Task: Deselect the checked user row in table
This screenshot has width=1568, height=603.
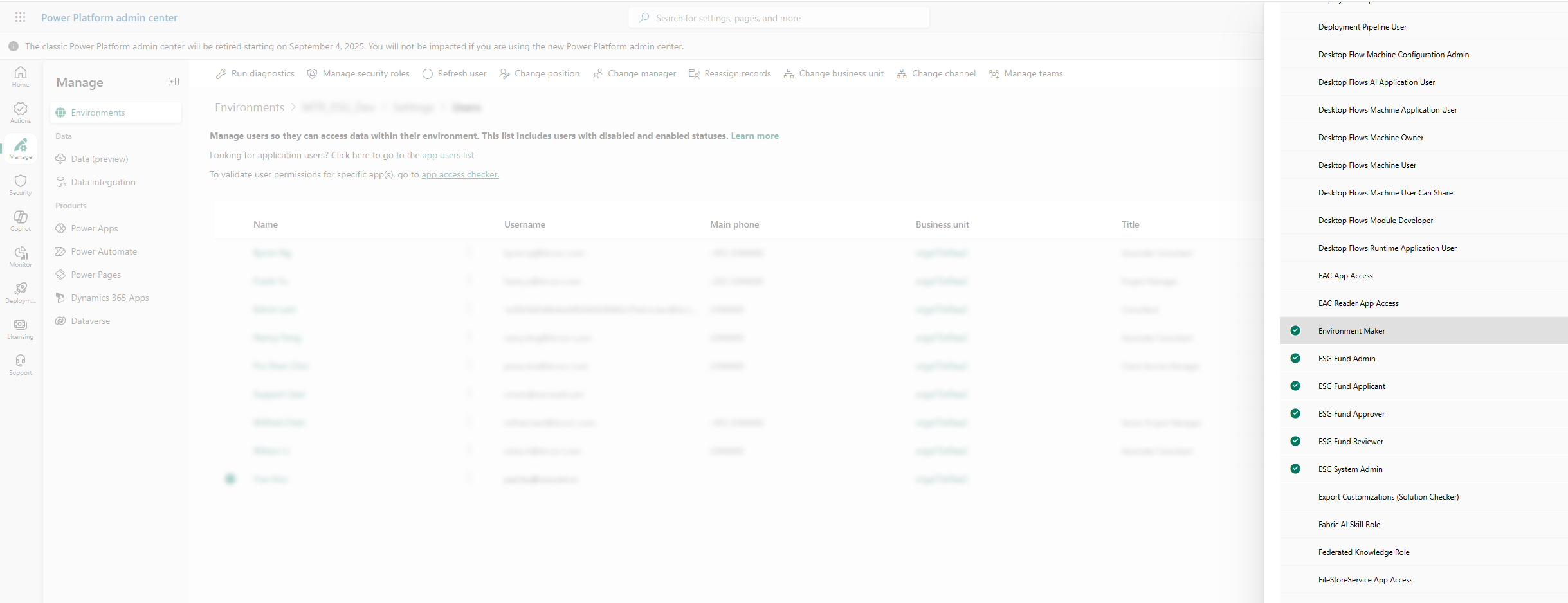Action: [x=230, y=479]
